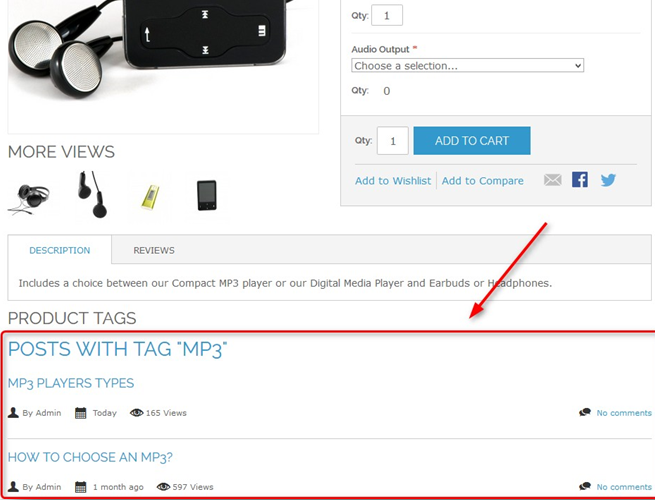
Task: Click 'Today' date text
Action: click(x=104, y=413)
